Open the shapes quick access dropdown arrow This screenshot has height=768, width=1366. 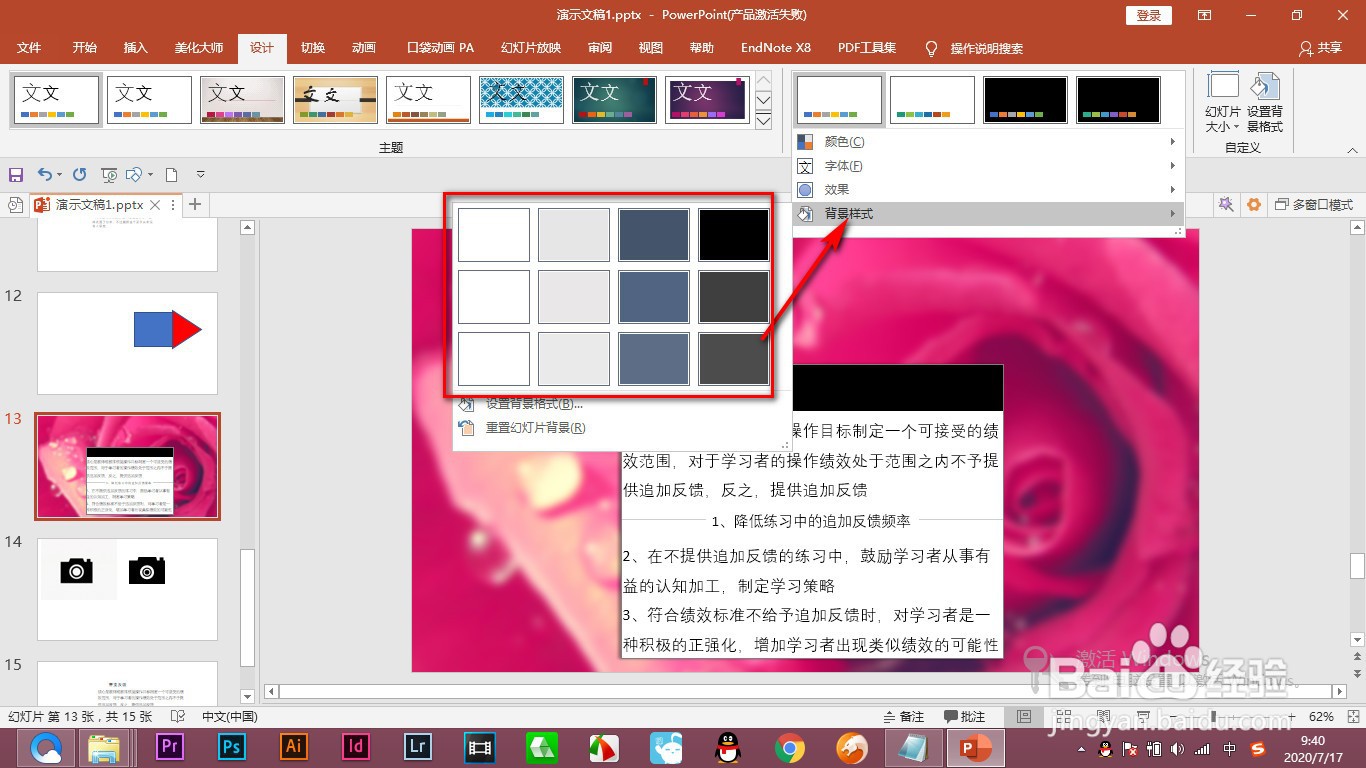pos(151,175)
